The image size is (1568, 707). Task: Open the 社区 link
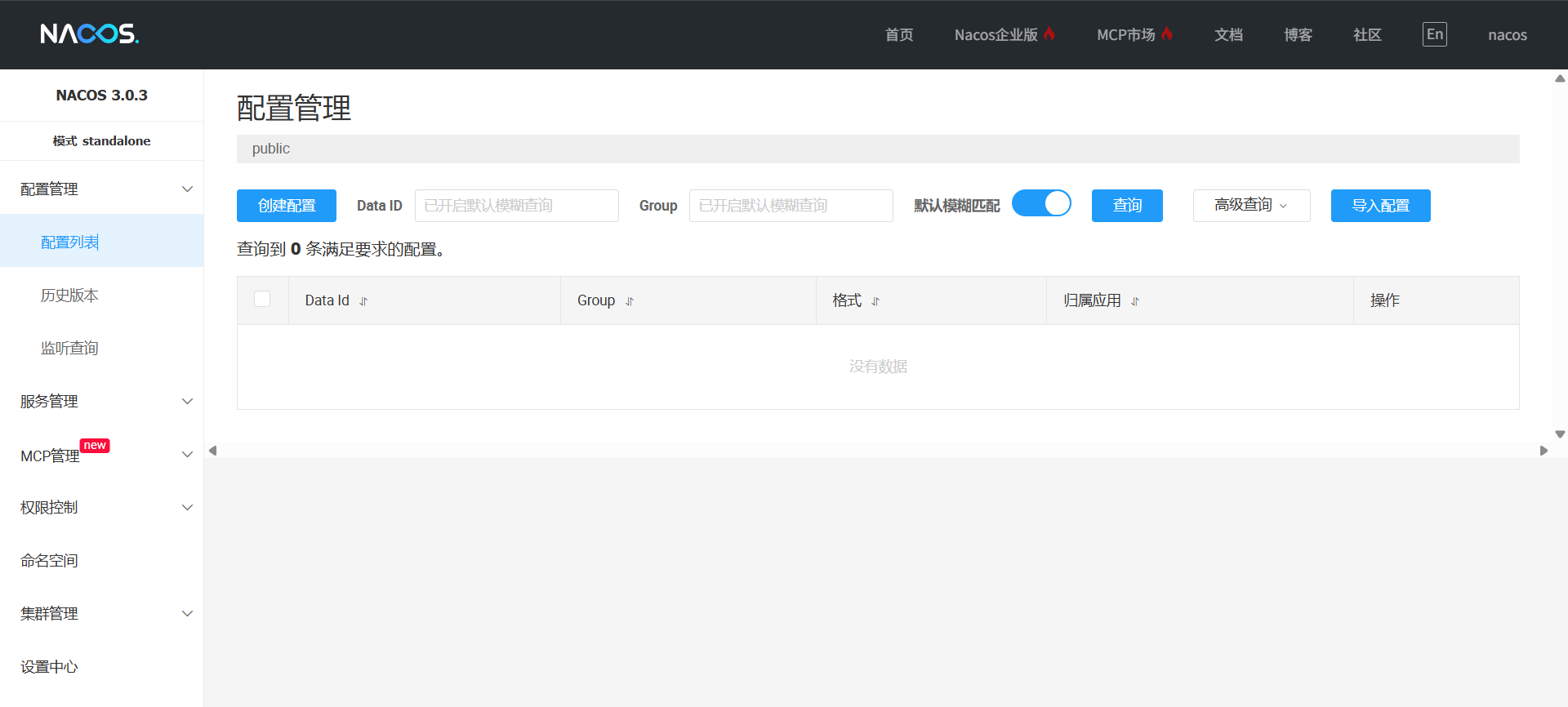[x=1367, y=34]
